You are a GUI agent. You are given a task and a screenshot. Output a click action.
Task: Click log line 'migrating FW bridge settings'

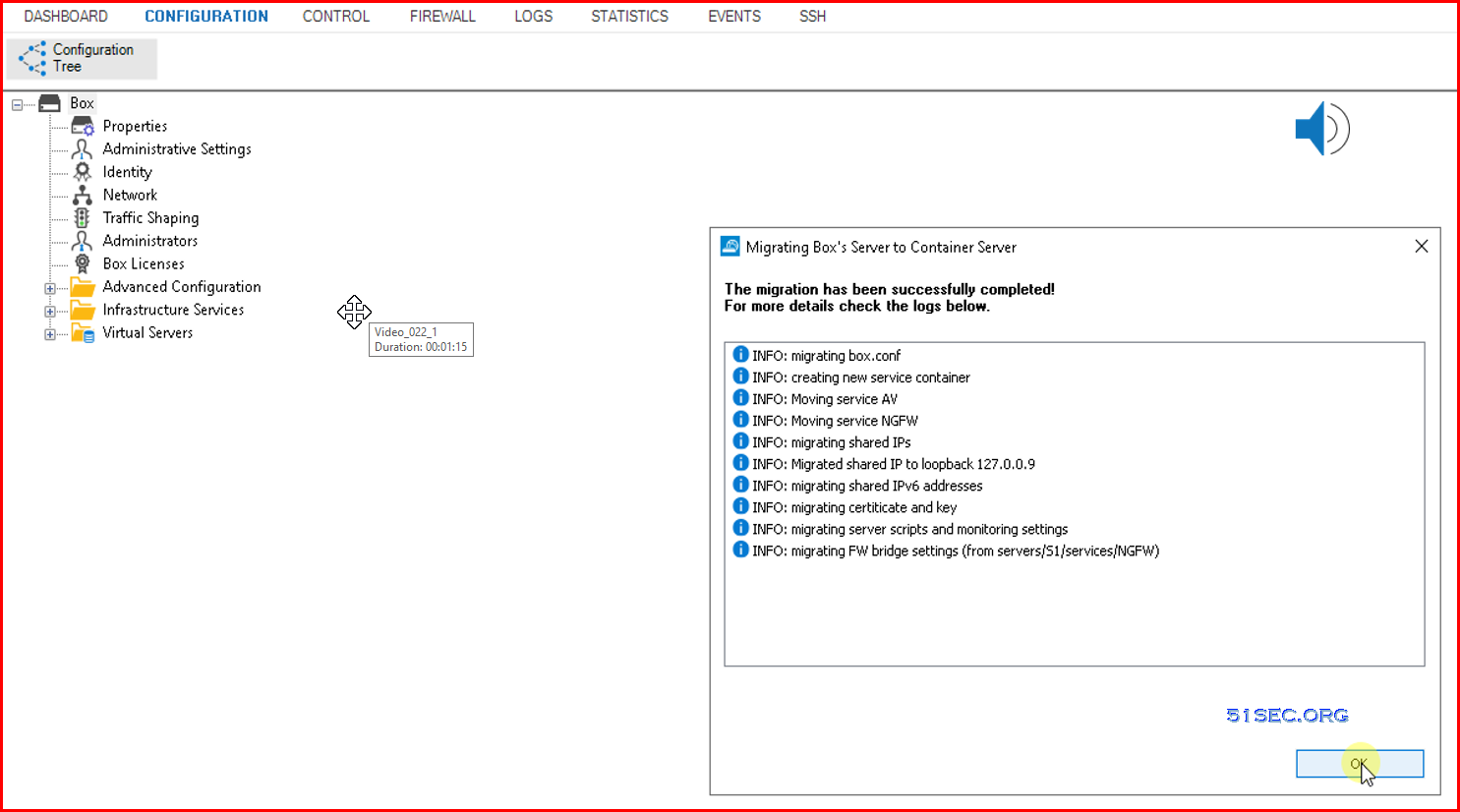[956, 551]
